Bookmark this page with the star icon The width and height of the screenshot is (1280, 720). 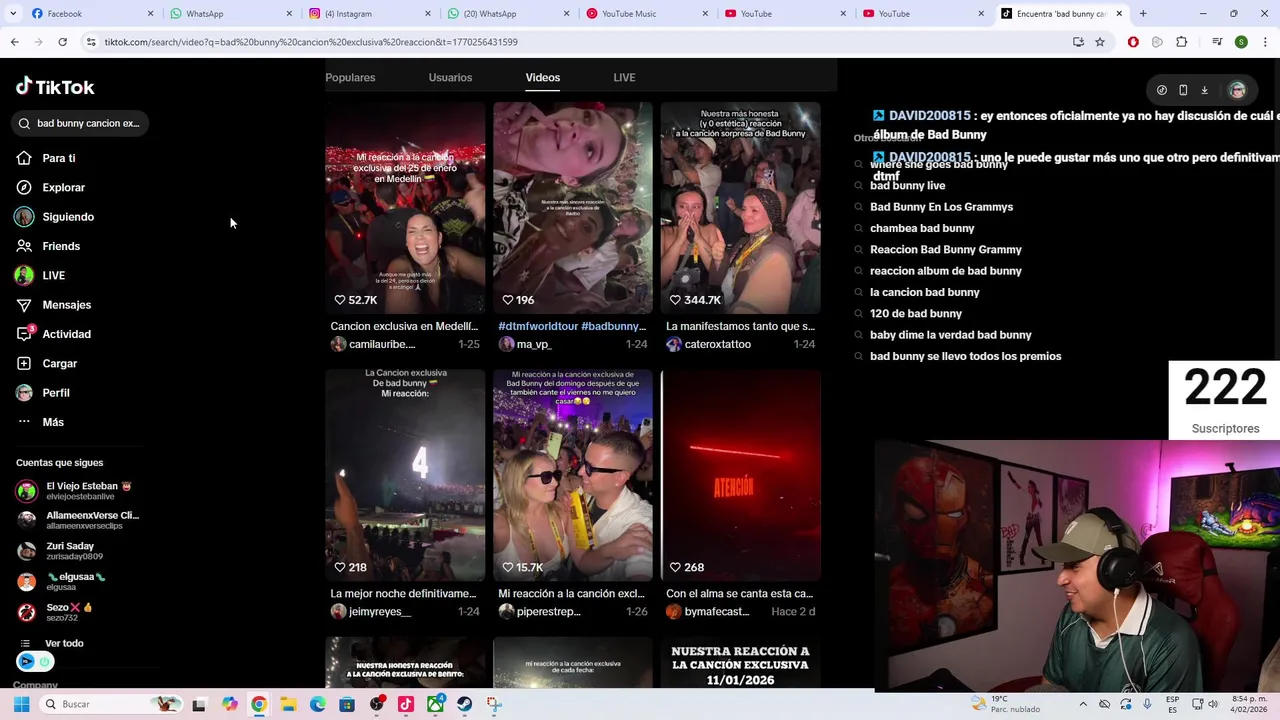tap(1100, 42)
